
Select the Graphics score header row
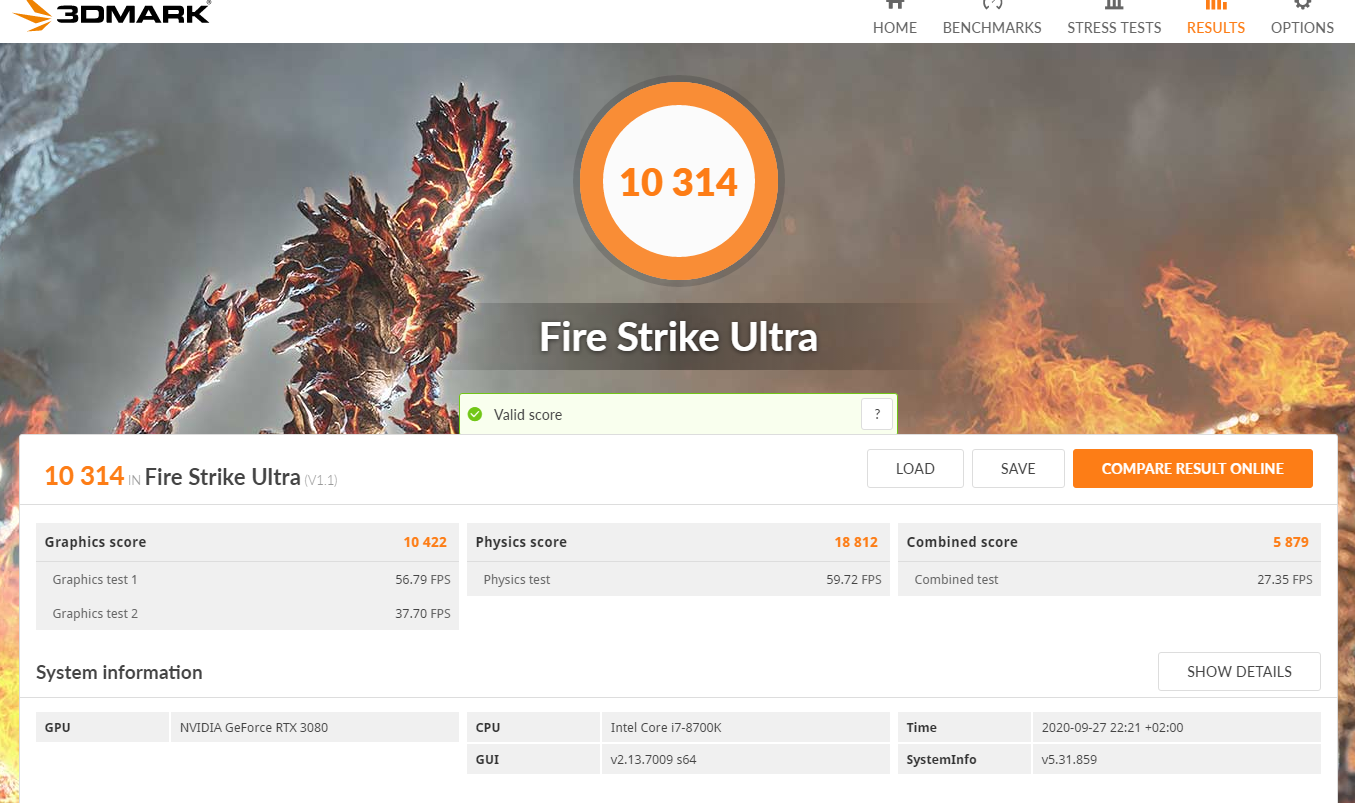(247, 541)
